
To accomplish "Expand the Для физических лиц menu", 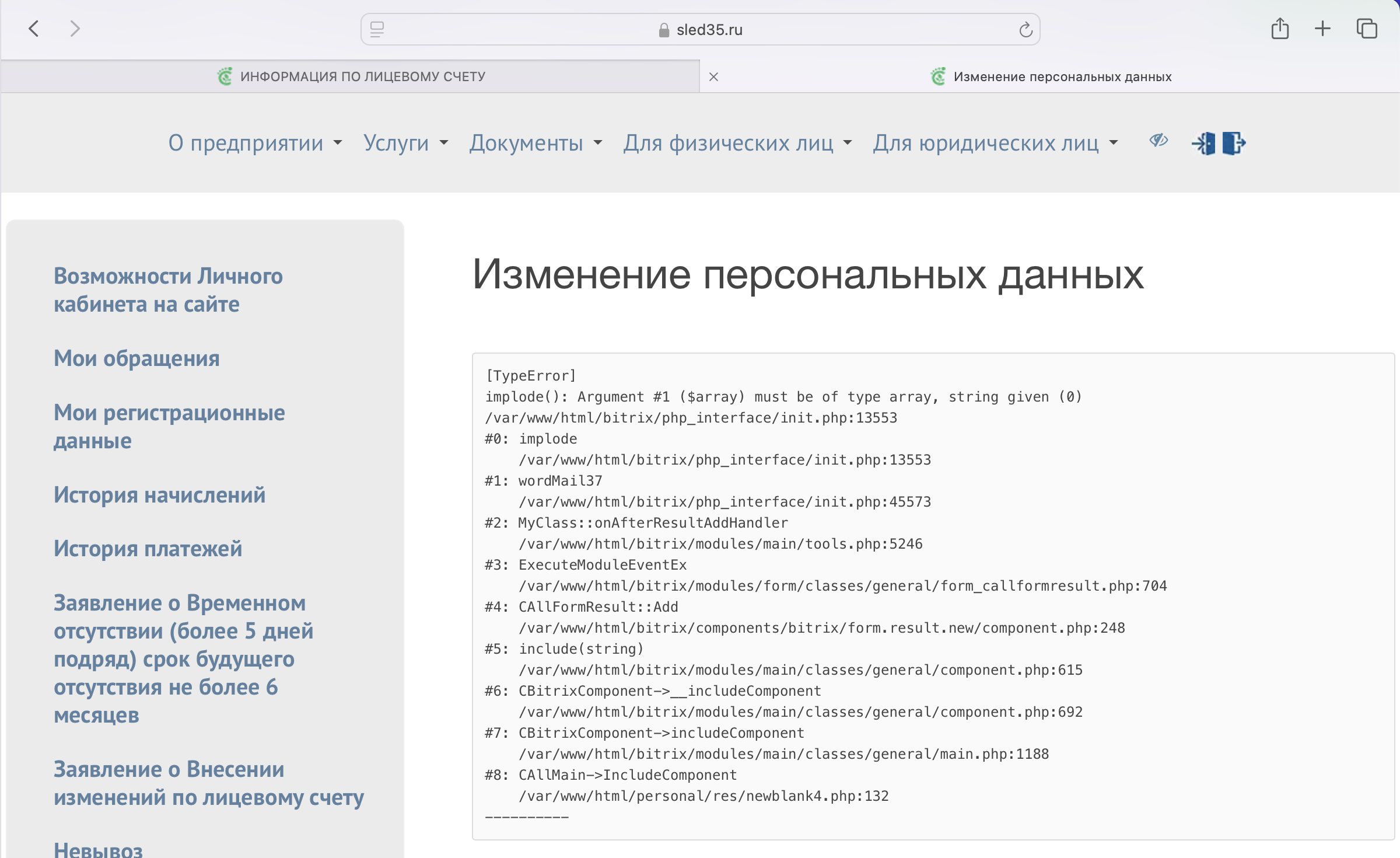I will coord(737,143).
